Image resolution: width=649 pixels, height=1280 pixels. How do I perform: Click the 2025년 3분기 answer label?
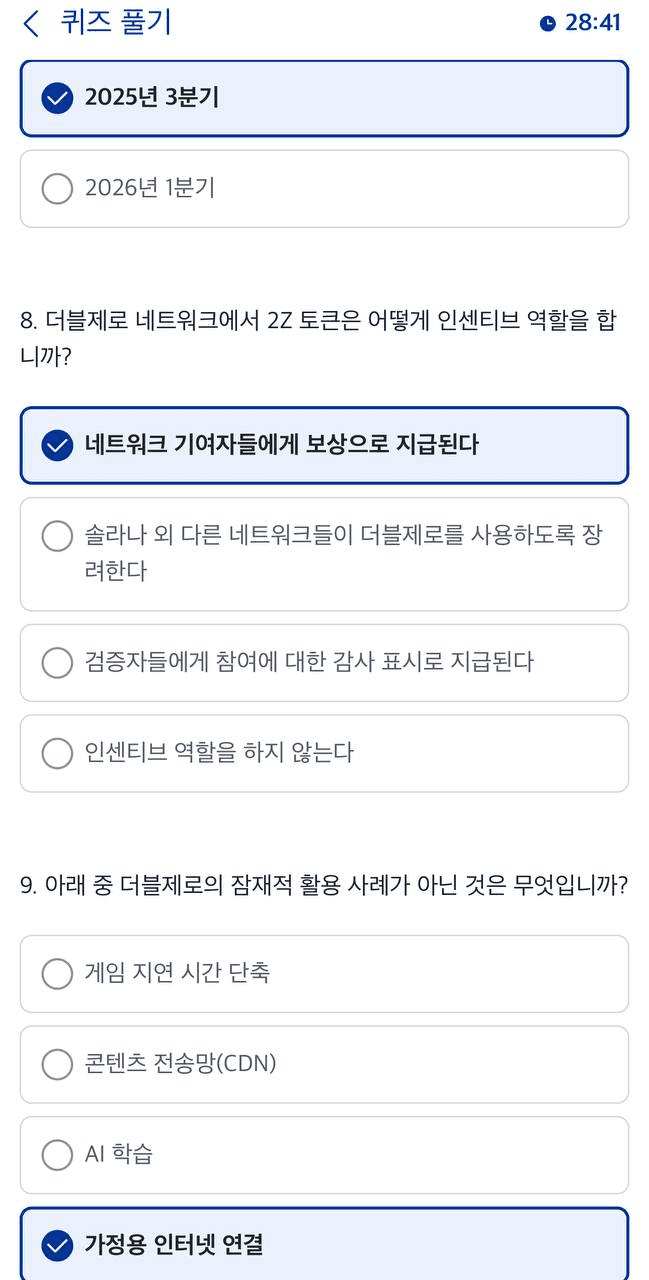pyautogui.click(x=152, y=98)
